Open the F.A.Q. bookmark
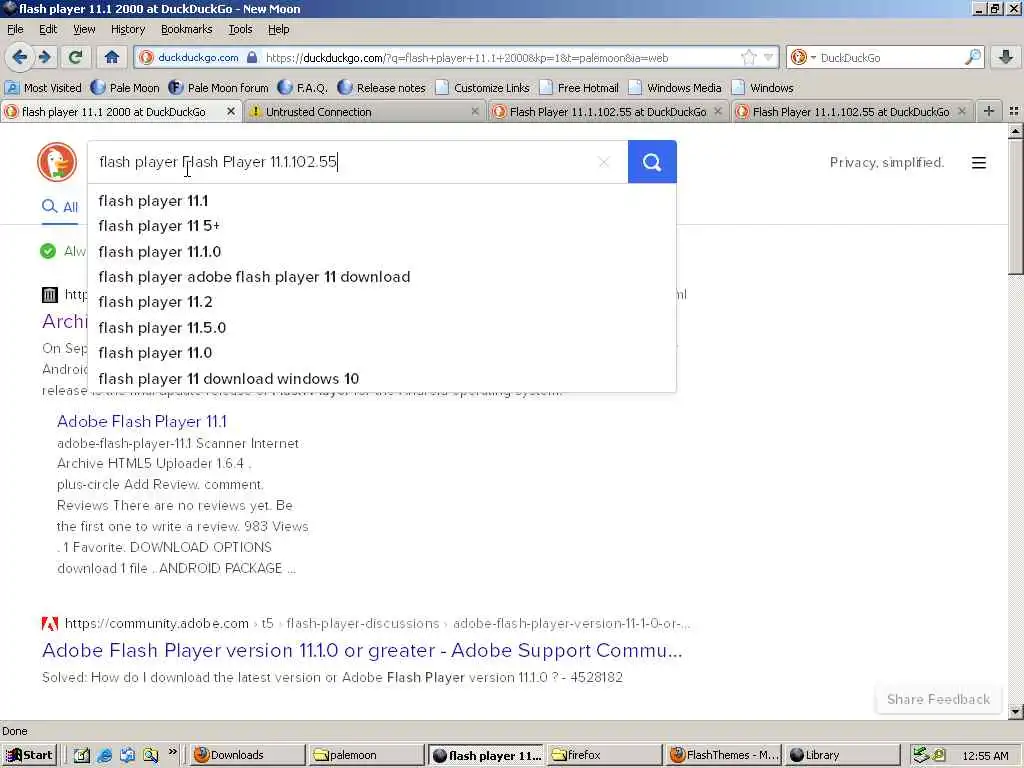Image resolution: width=1024 pixels, height=768 pixels. pyautogui.click(x=302, y=88)
